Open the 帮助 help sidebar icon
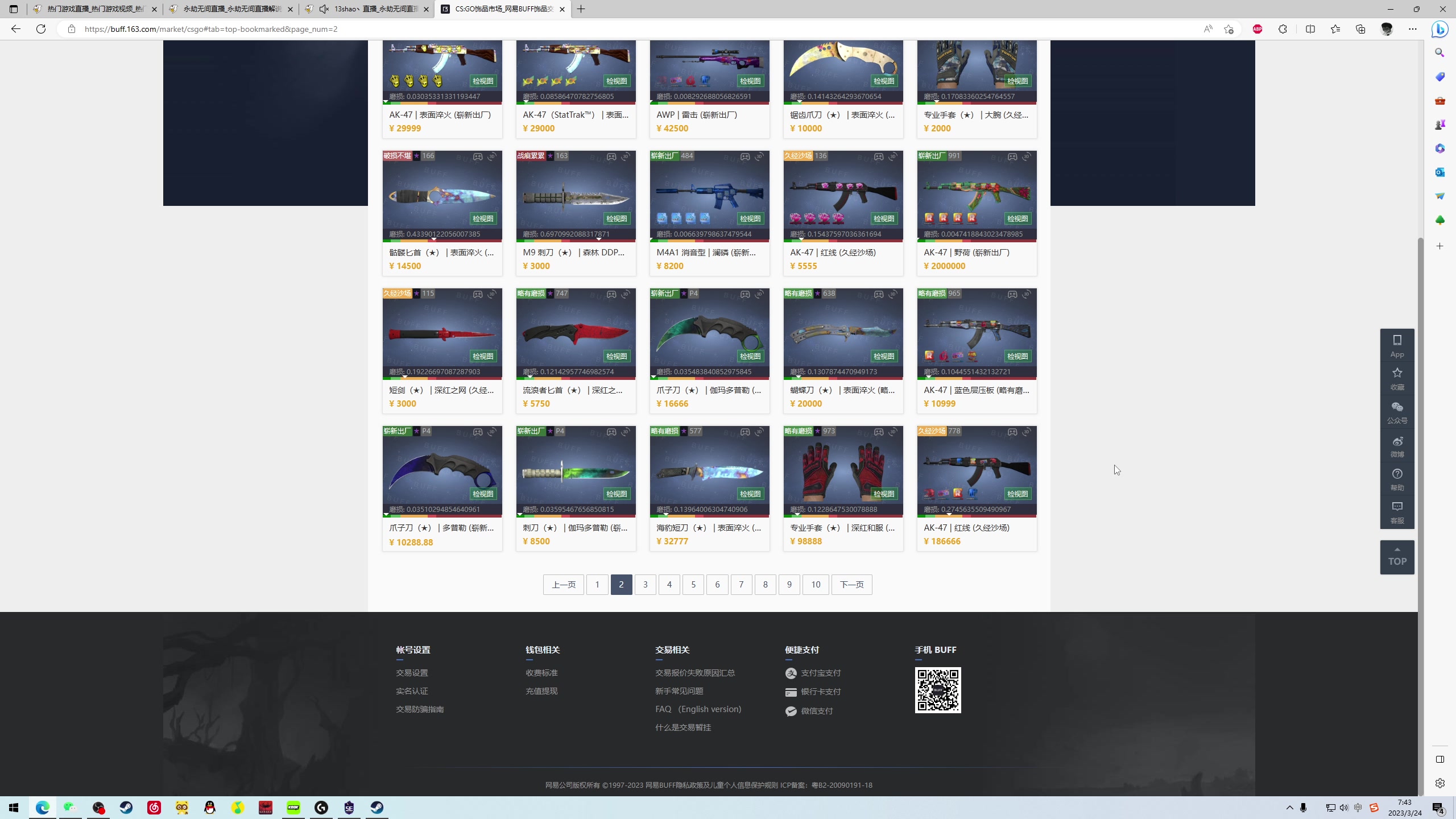This screenshot has width=1456, height=819. click(1397, 479)
